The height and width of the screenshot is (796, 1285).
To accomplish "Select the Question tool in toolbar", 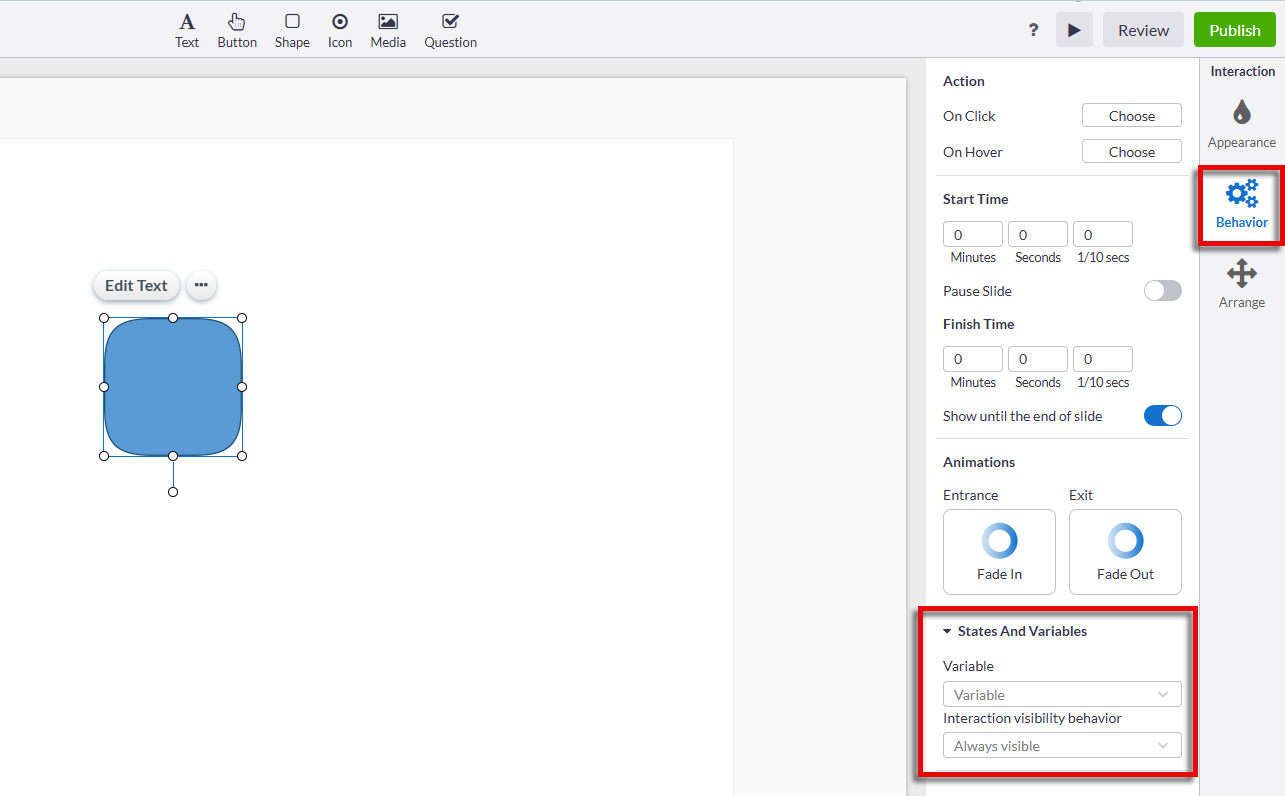I will point(450,31).
